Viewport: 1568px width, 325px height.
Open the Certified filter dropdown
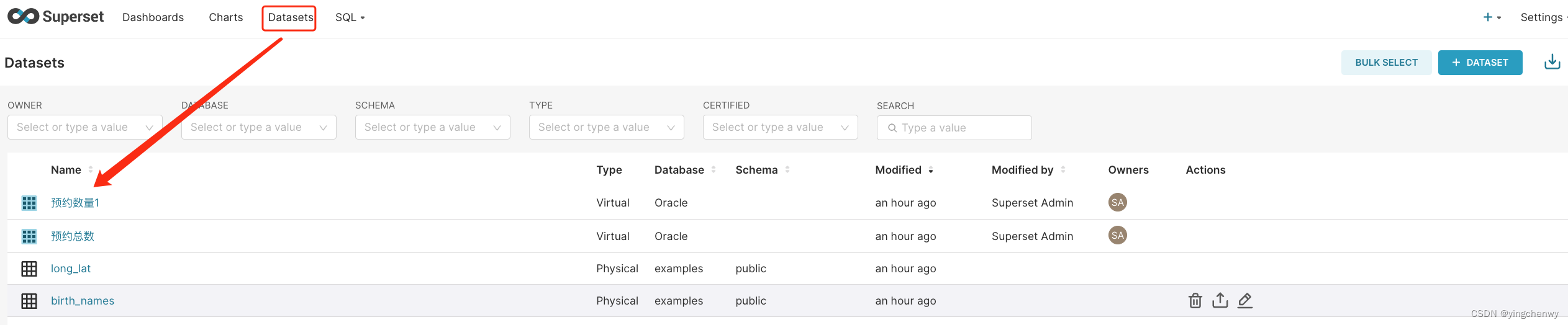780,127
